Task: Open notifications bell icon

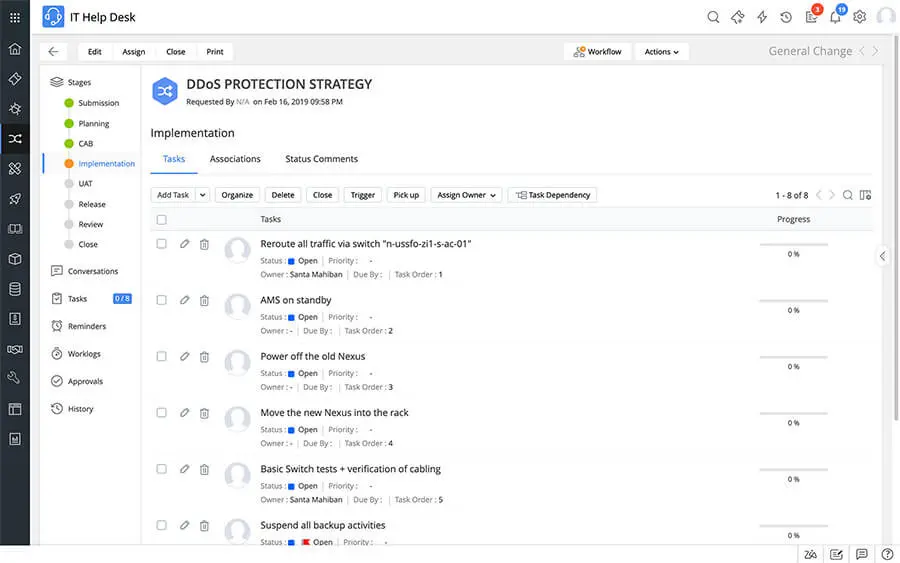Action: pos(835,17)
